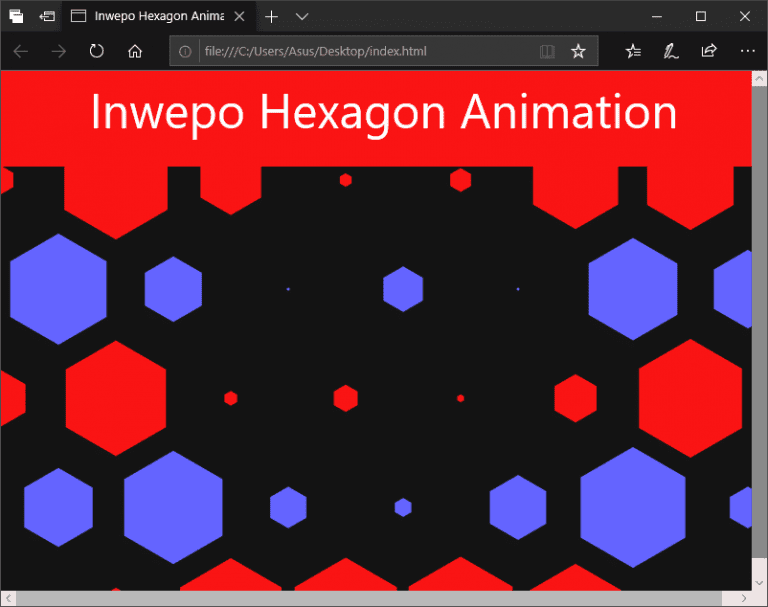Click the Back navigation arrow
768x607 pixels.
click(21, 51)
